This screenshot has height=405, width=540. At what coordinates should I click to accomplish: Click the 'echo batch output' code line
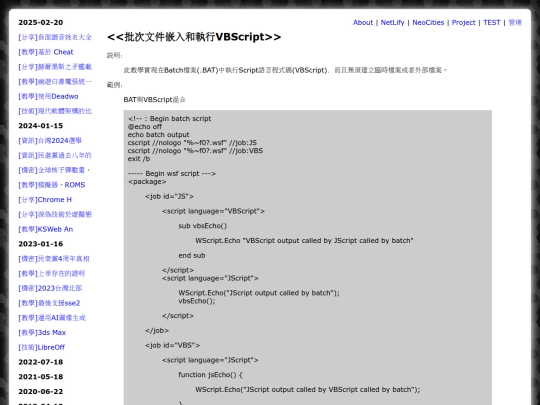(158, 135)
